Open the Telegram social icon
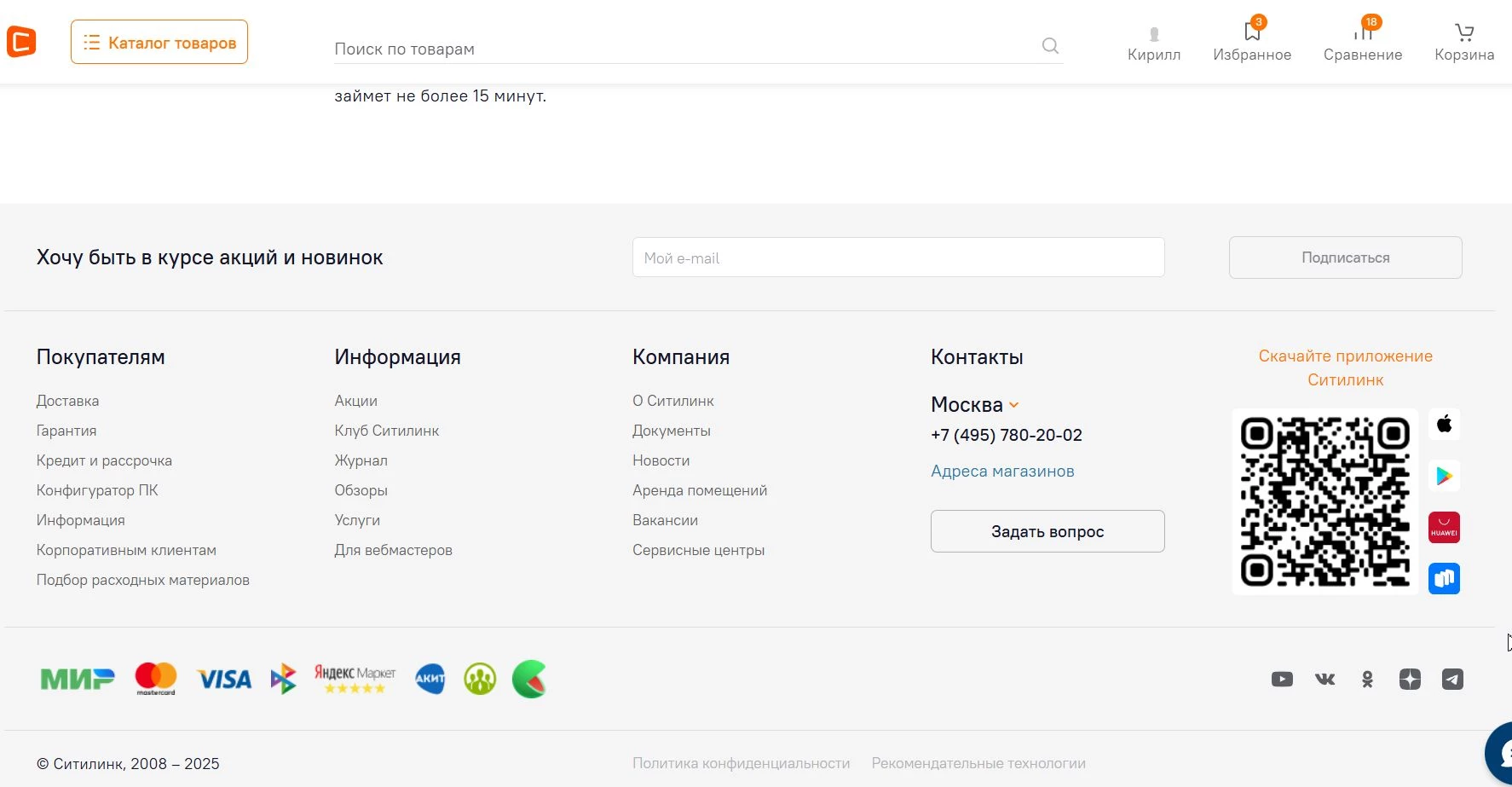The image size is (1512, 787). point(1452,680)
